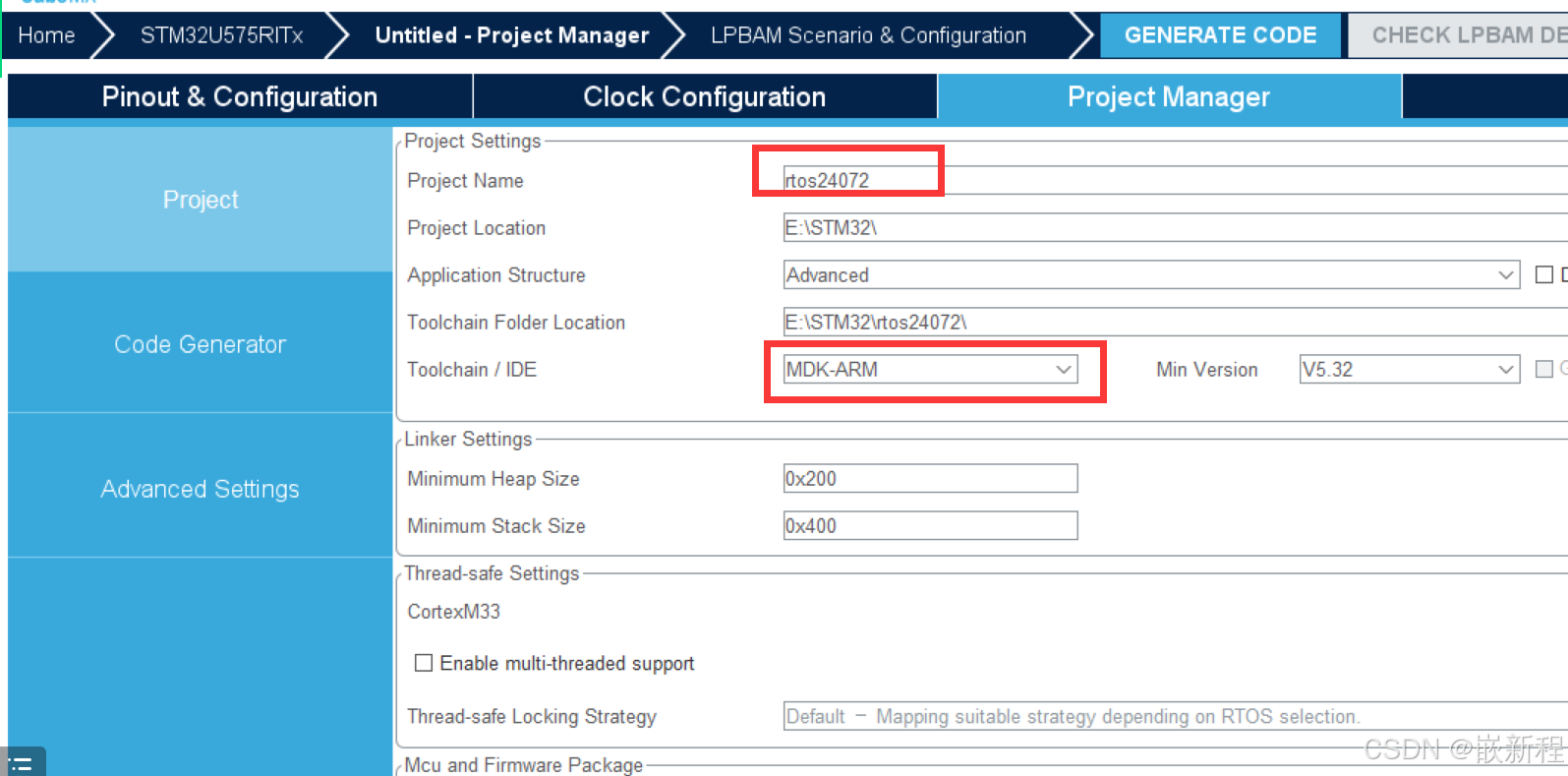Viewport: 1568px width, 776px height.
Task: Click the Project Name input field
Action: (x=1175, y=180)
